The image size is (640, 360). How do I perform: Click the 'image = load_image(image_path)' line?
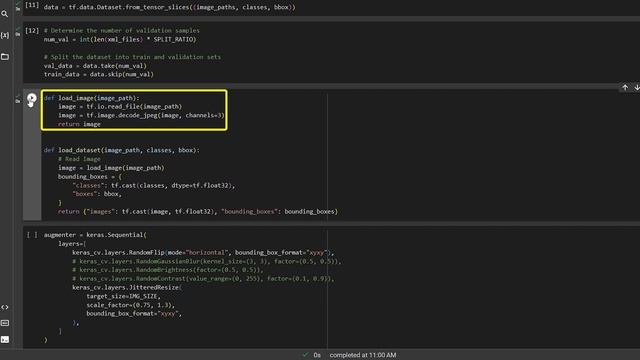[111, 168]
